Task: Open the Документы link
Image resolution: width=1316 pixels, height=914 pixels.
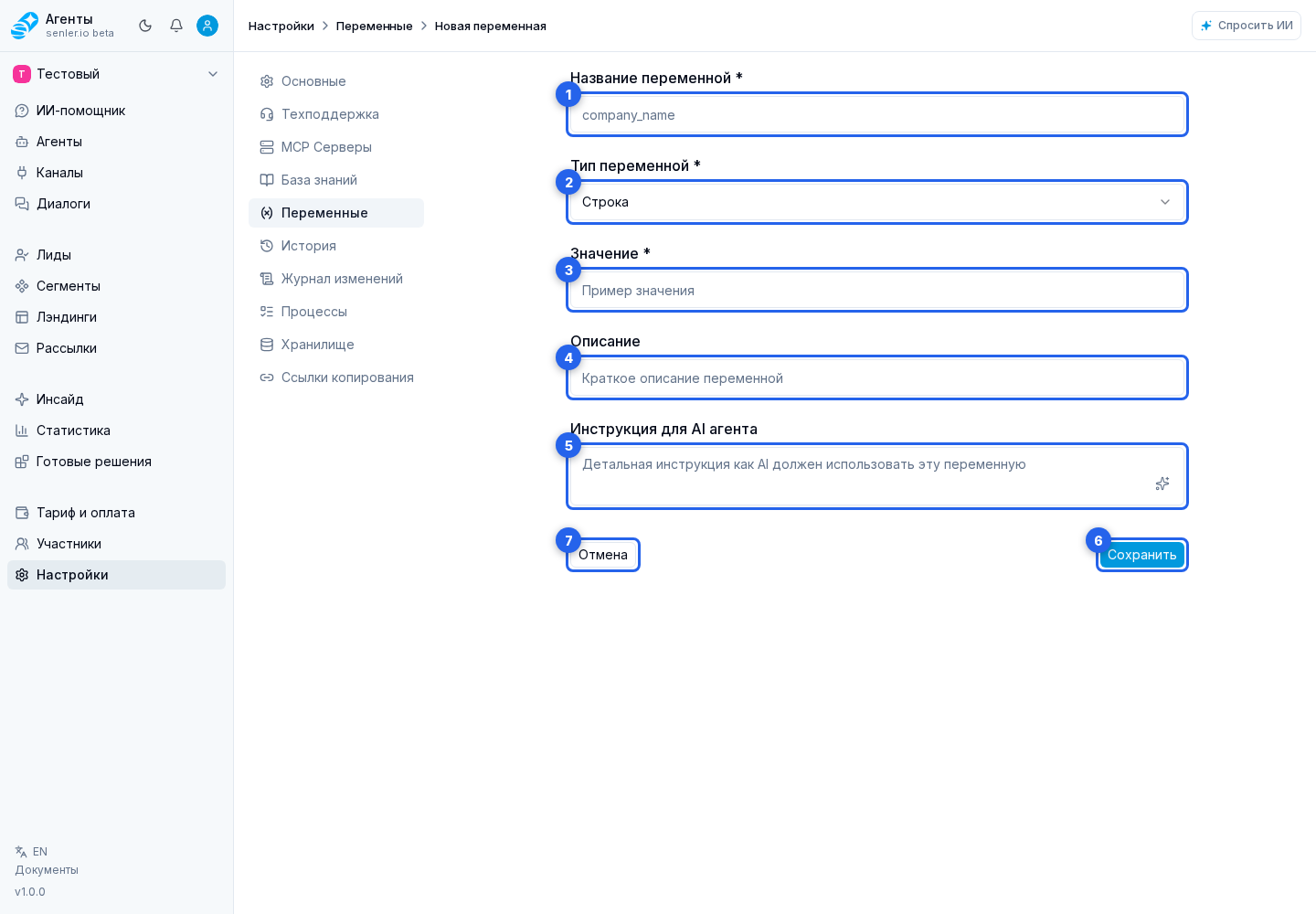Action: [x=47, y=870]
